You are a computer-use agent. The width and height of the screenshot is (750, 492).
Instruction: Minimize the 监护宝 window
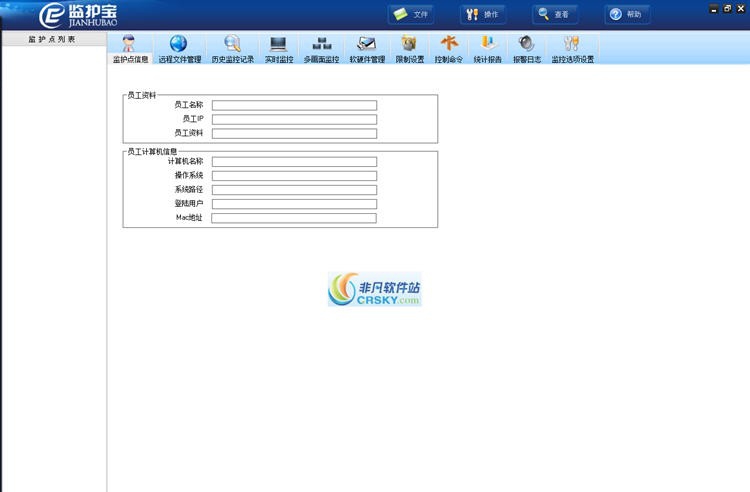(714, 9)
